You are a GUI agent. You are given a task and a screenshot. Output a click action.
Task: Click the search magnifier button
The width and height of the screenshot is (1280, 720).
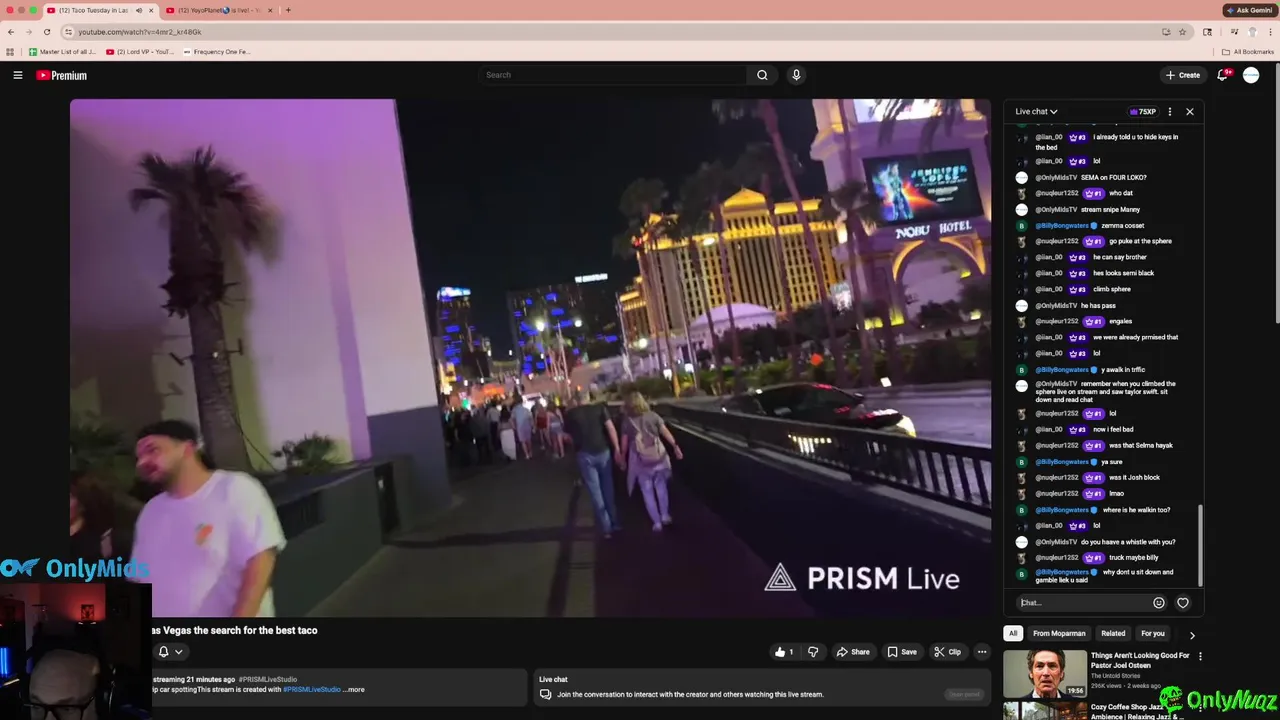pyautogui.click(x=762, y=75)
